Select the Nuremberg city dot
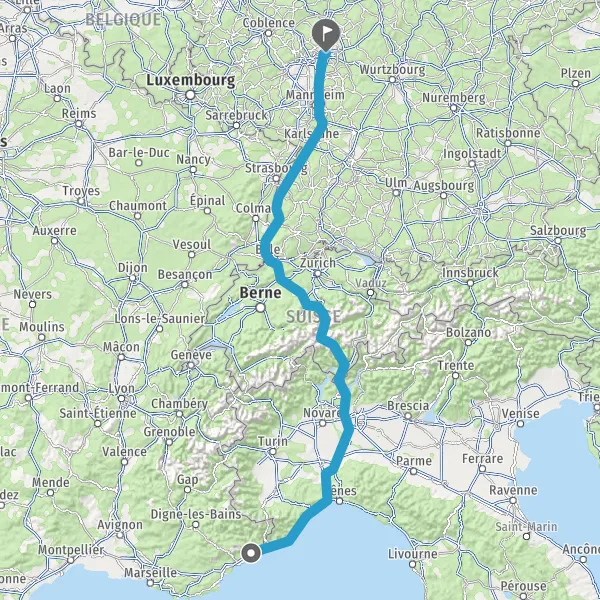The image size is (600, 600). click(454, 108)
